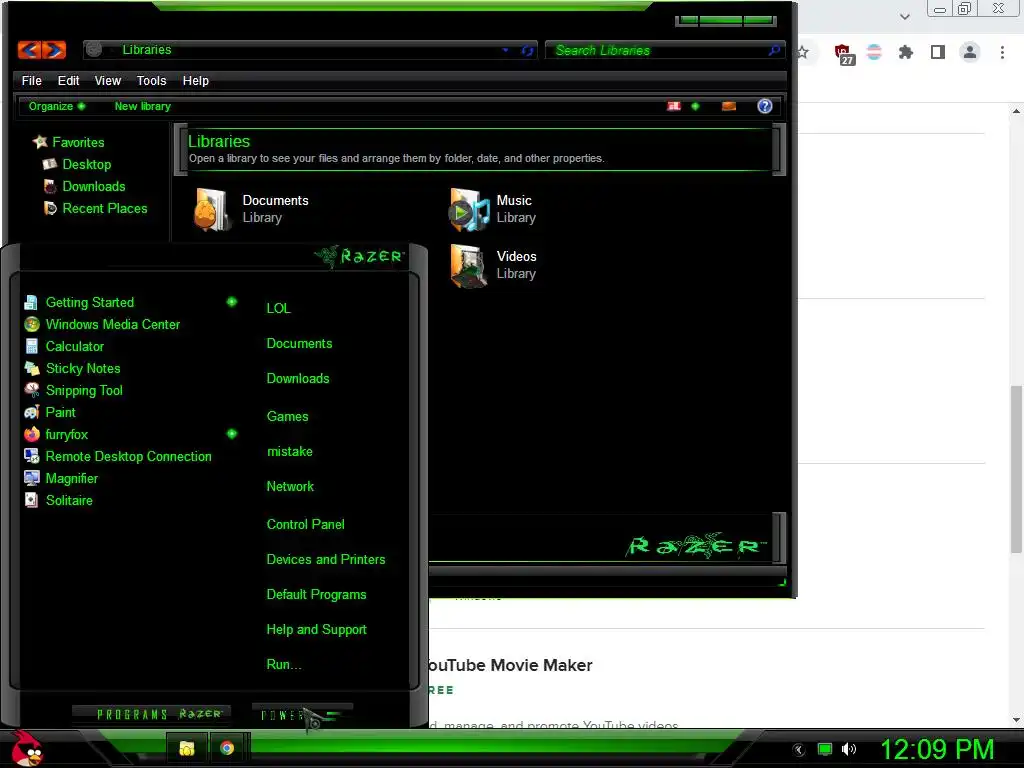1024x768 pixels.
Task: Launch Magnifier
Action: coord(61,479)
